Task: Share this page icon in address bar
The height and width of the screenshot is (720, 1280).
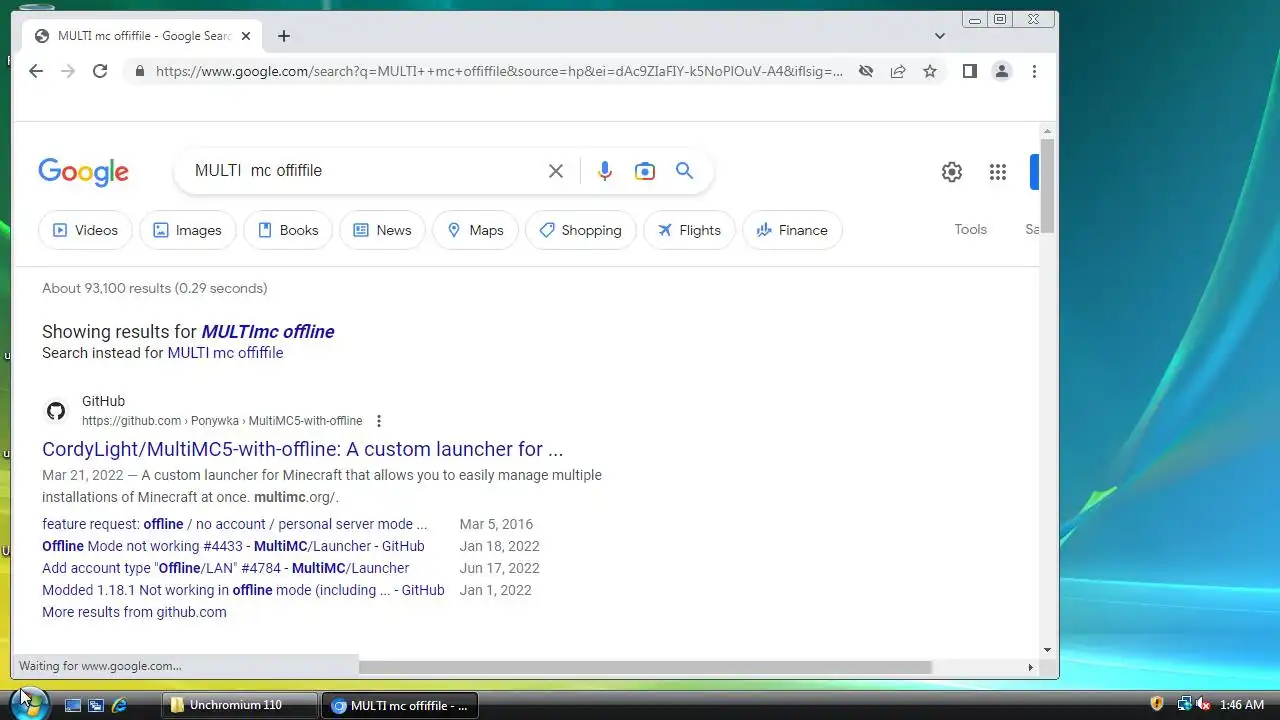Action: click(898, 71)
